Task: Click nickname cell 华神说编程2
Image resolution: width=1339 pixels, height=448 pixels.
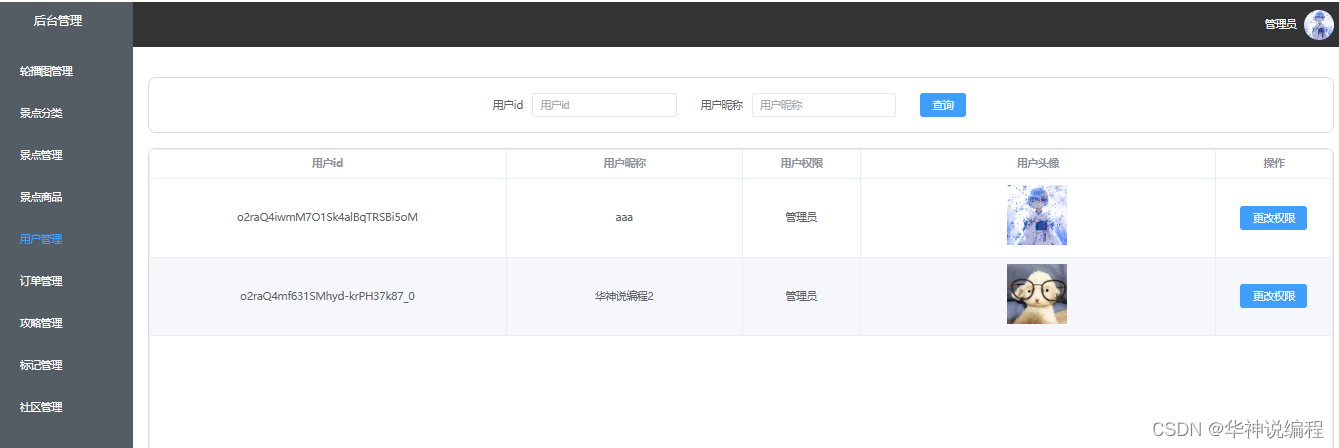Action: [x=624, y=296]
